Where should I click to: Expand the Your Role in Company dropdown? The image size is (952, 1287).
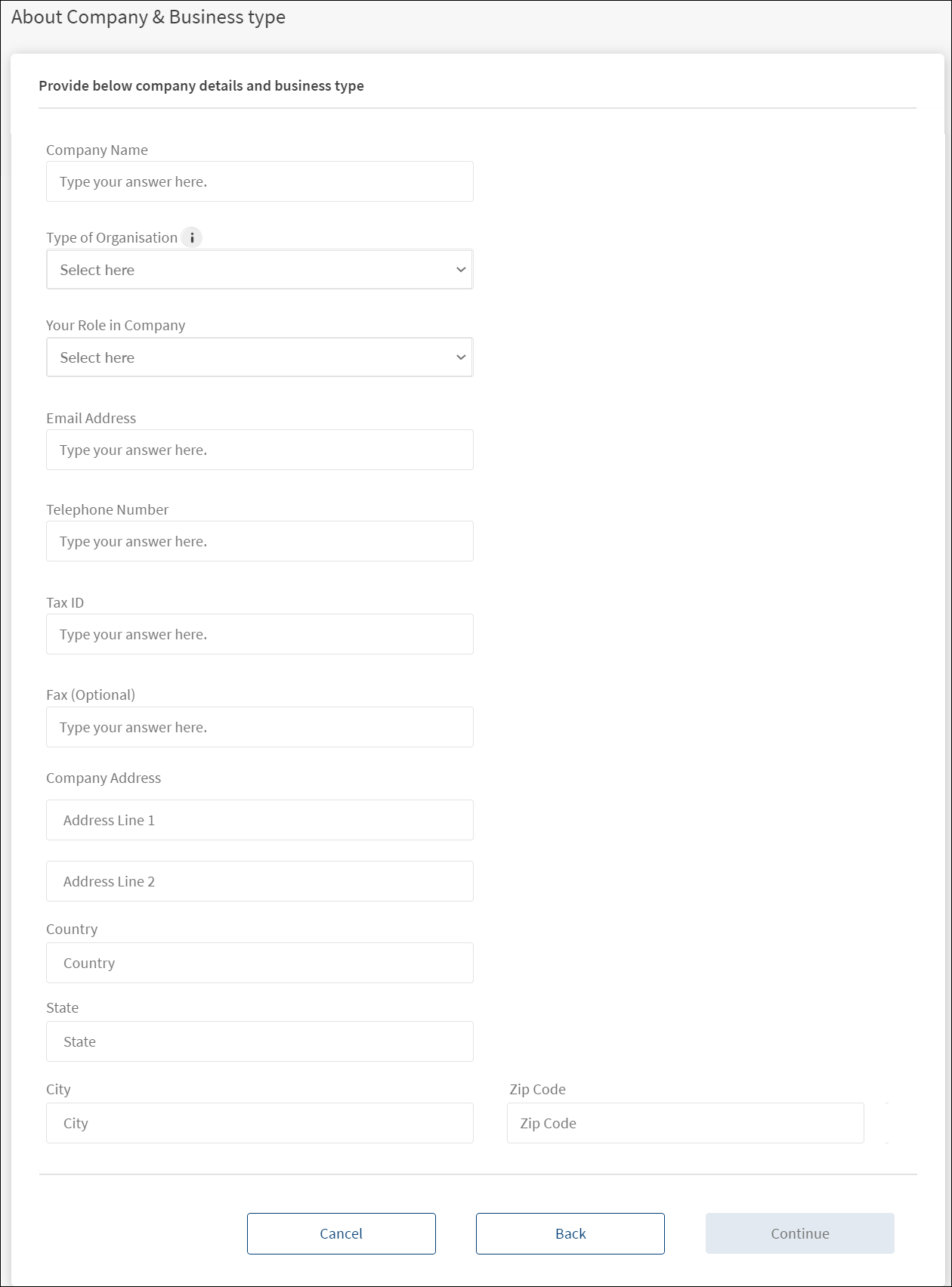[x=259, y=357]
